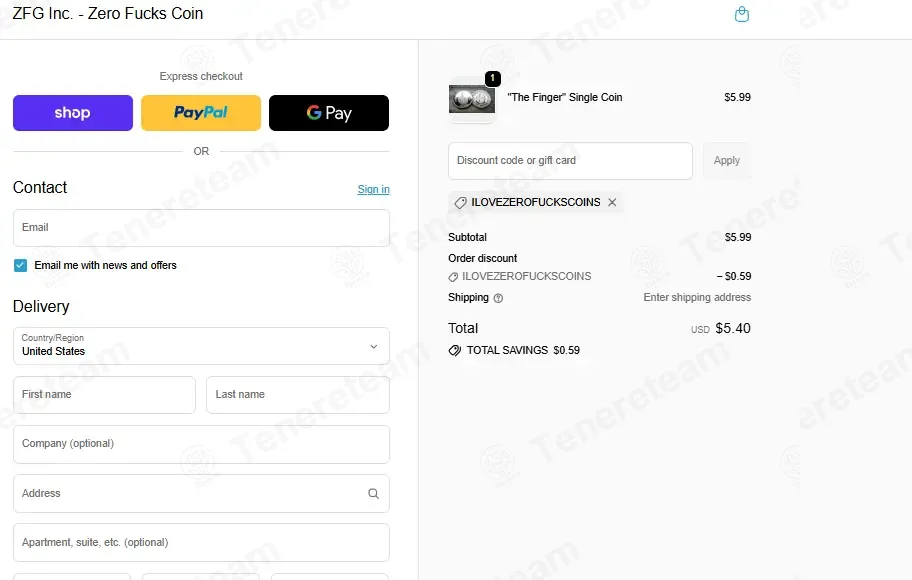The image size is (912, 580).
Task: Focus the Email input field
Action: 201,228
